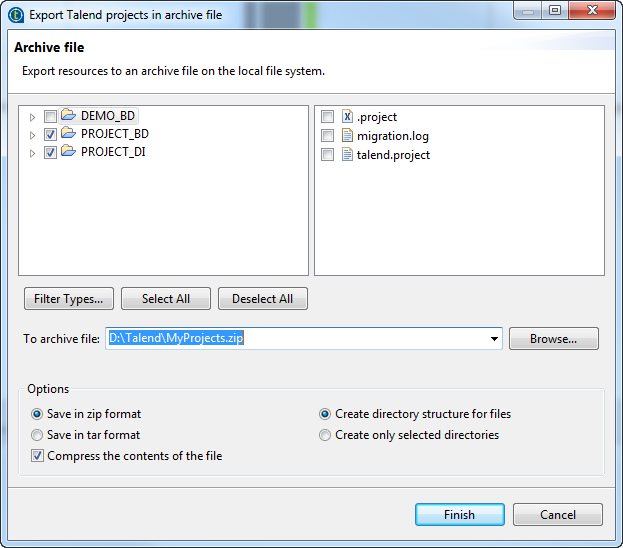Toggle the migration.log file checkbox
This screenshot has width=623, height=548.
(x=328, y=136)
